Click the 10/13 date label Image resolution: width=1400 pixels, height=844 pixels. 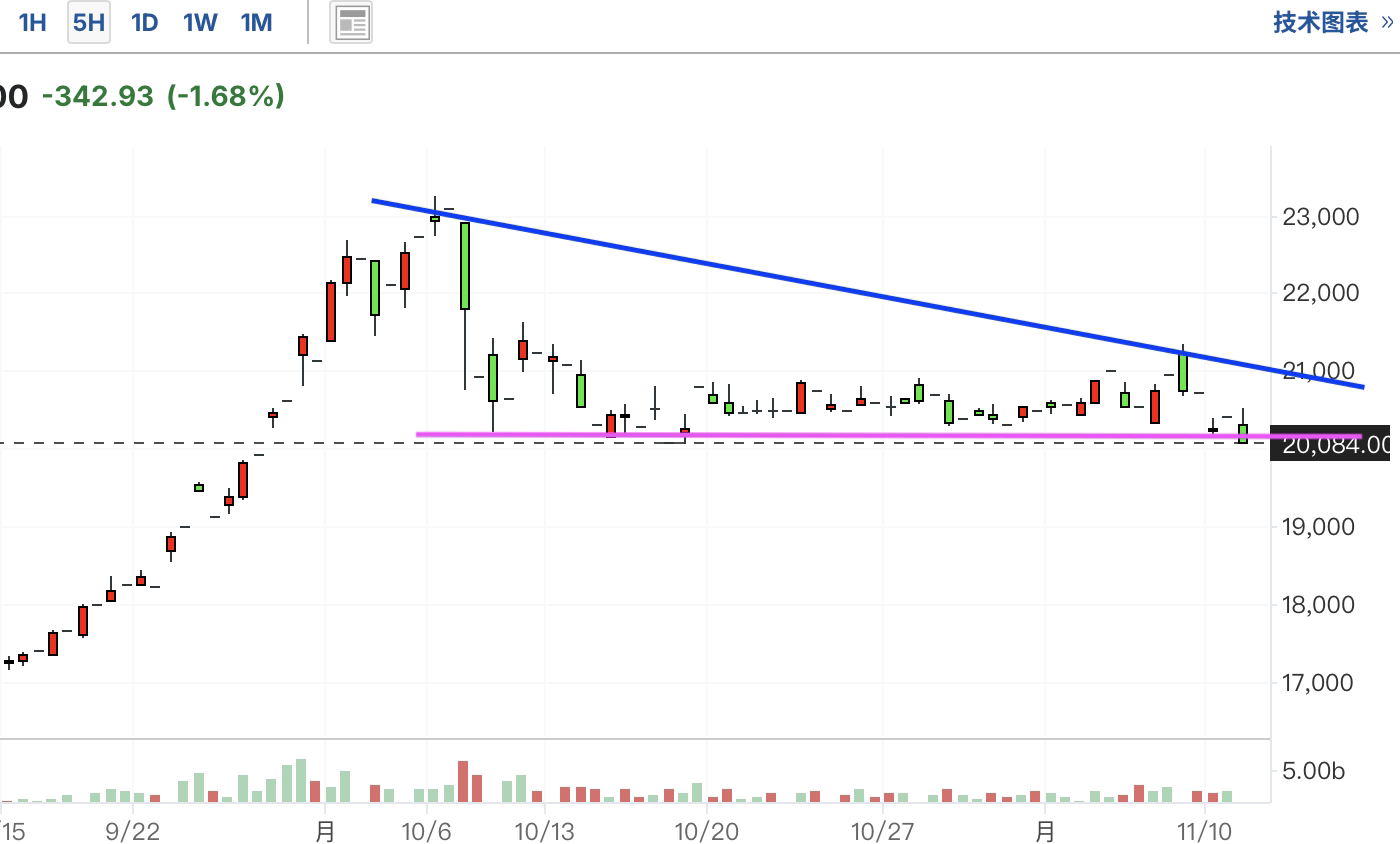[545, 831]
